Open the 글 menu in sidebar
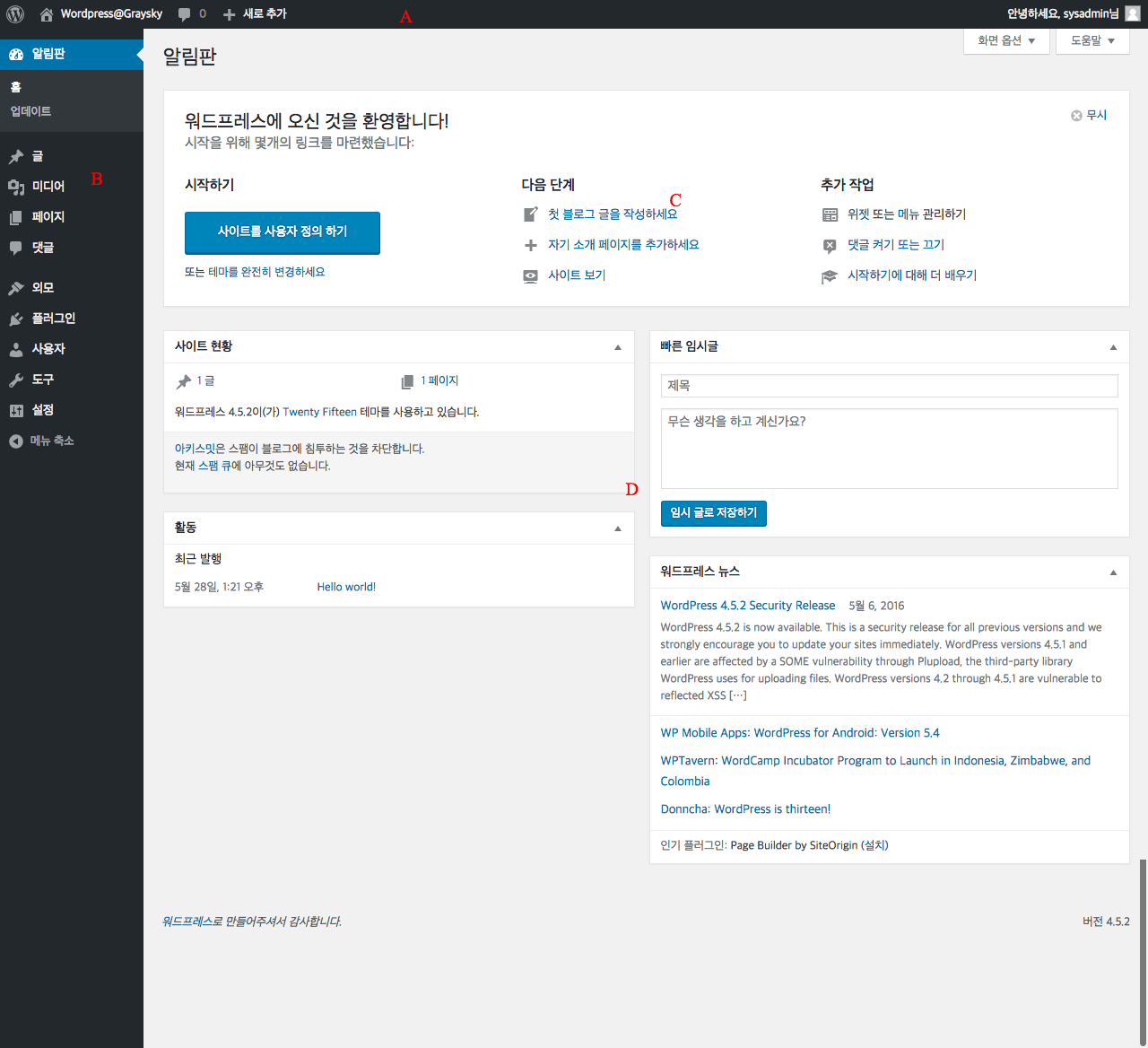Viewport: 1148px width, 1048px height. [72, 156]
